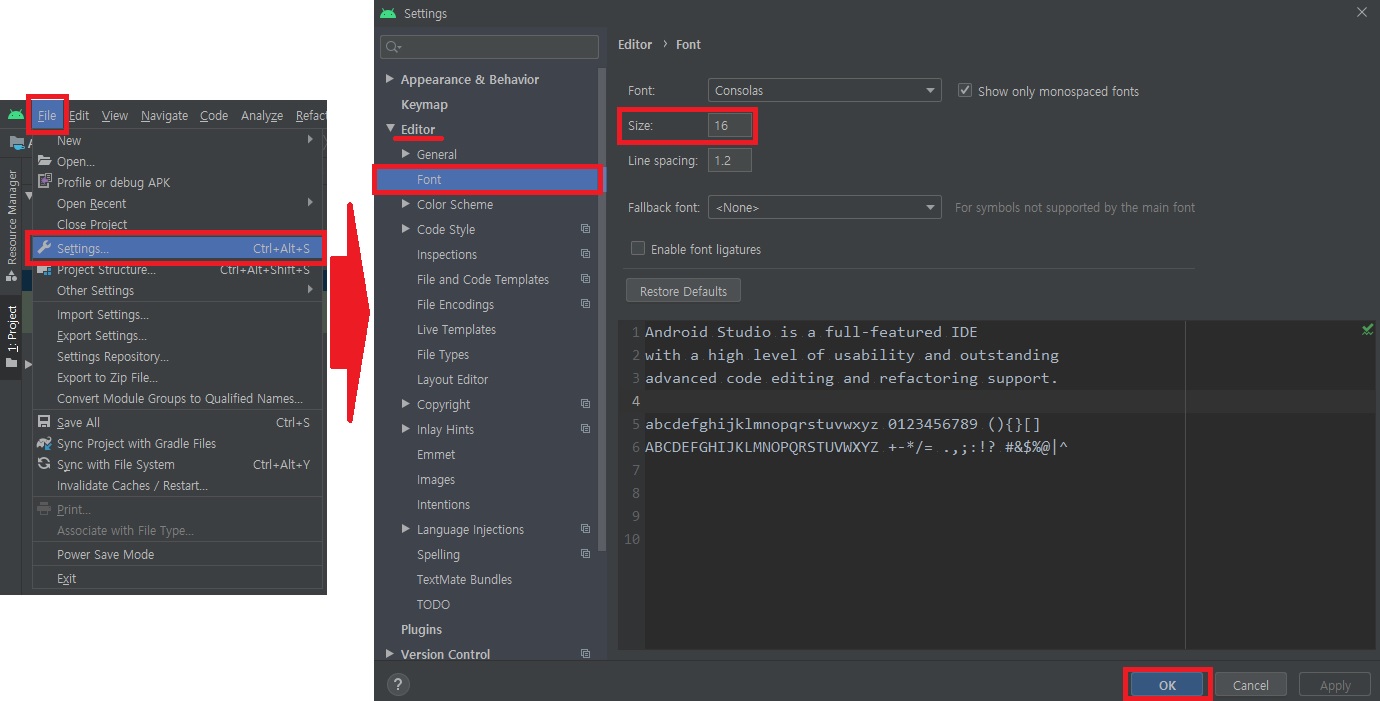
Task: Collapse the Editor section
Action: (390, 129)
